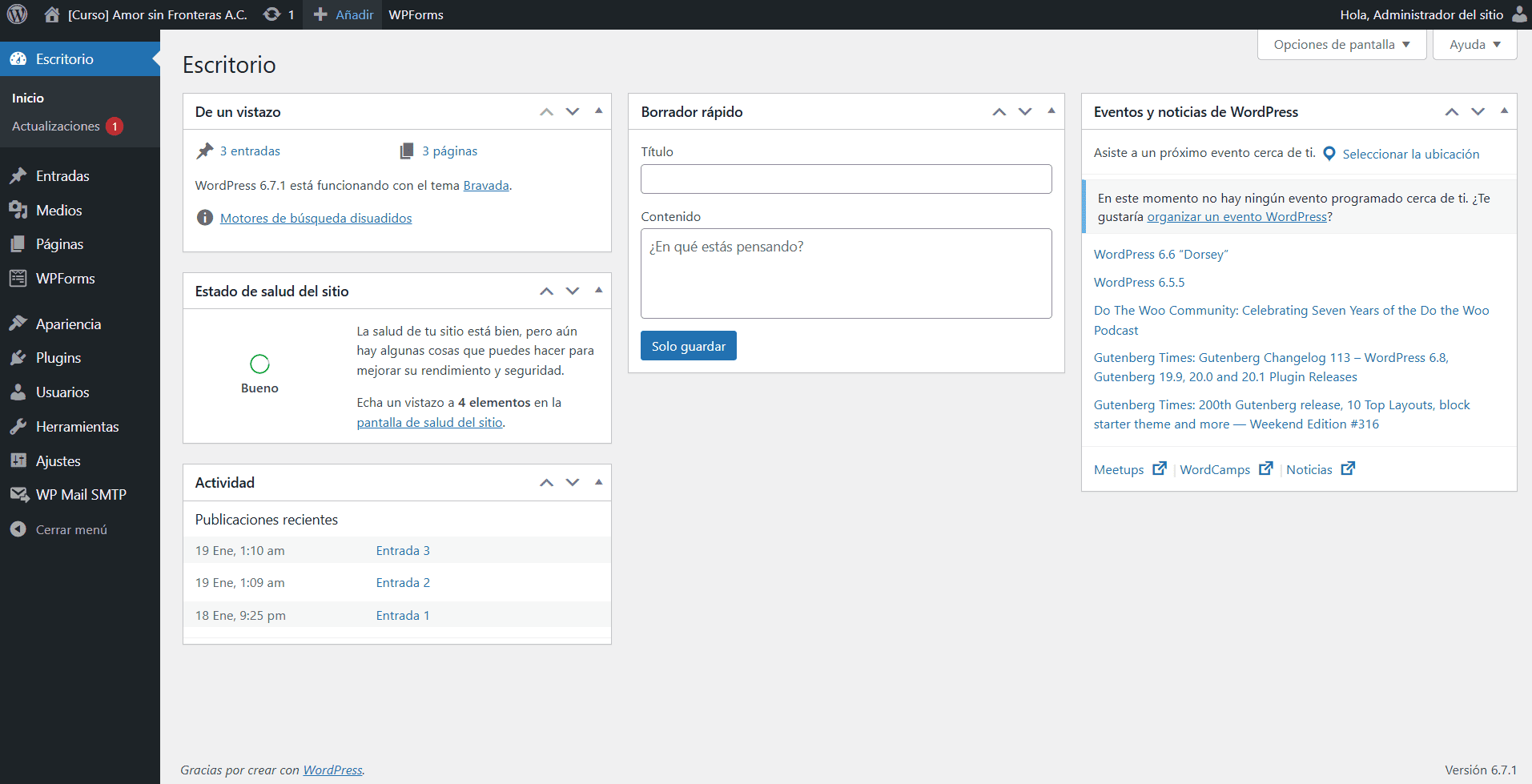Image resolution: width=1532 pixels, height=784 pixels.
Task: Open the Entrada 3 post link
Action: [403, 551]
